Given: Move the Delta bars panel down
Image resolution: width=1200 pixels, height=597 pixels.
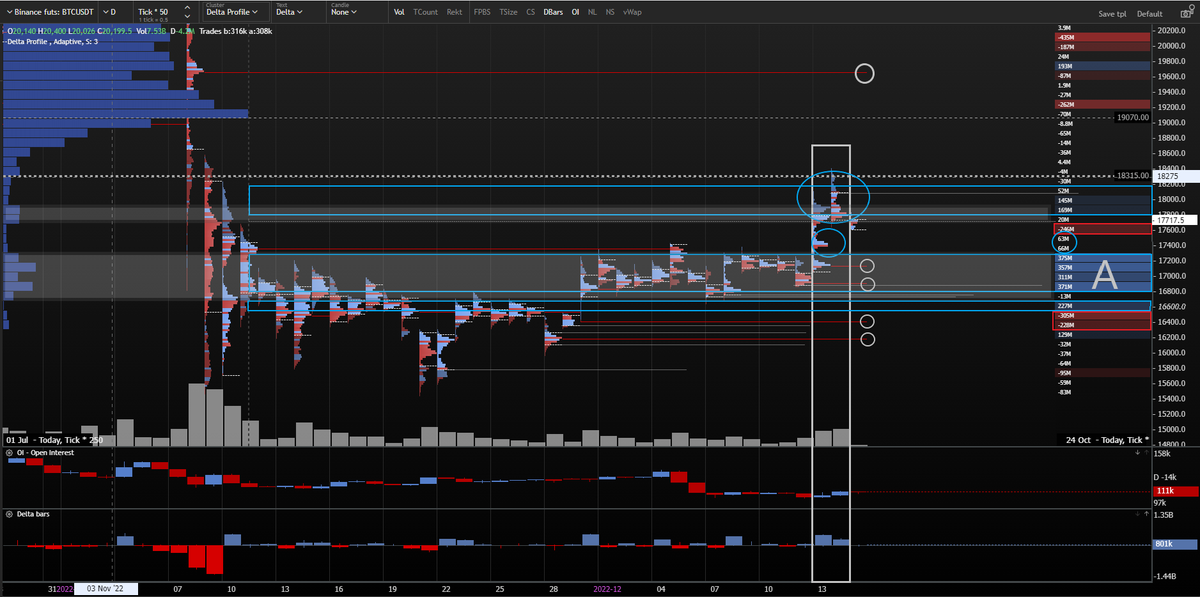Looking at the screenshot, I should coord(1138,513).
